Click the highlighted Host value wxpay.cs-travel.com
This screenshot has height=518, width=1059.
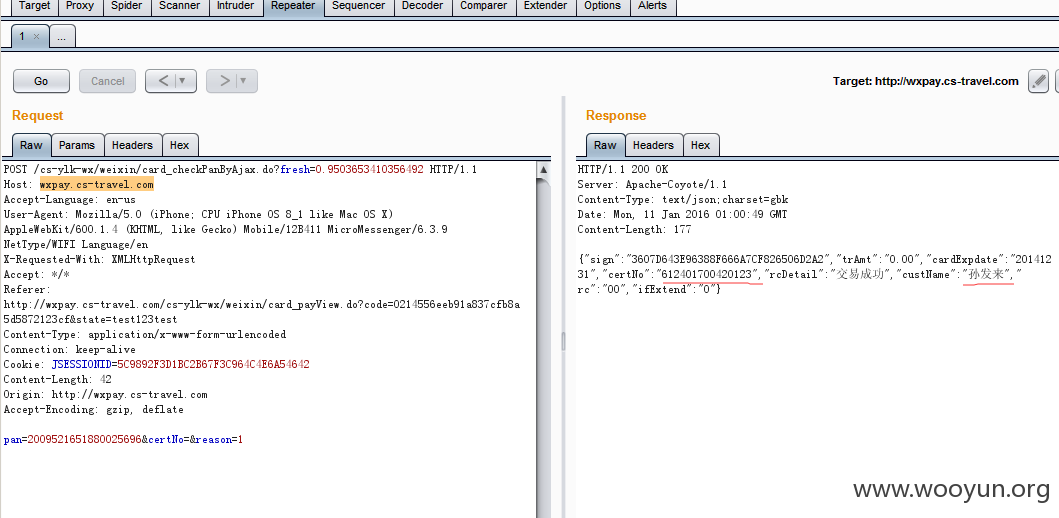coord(97,184)
